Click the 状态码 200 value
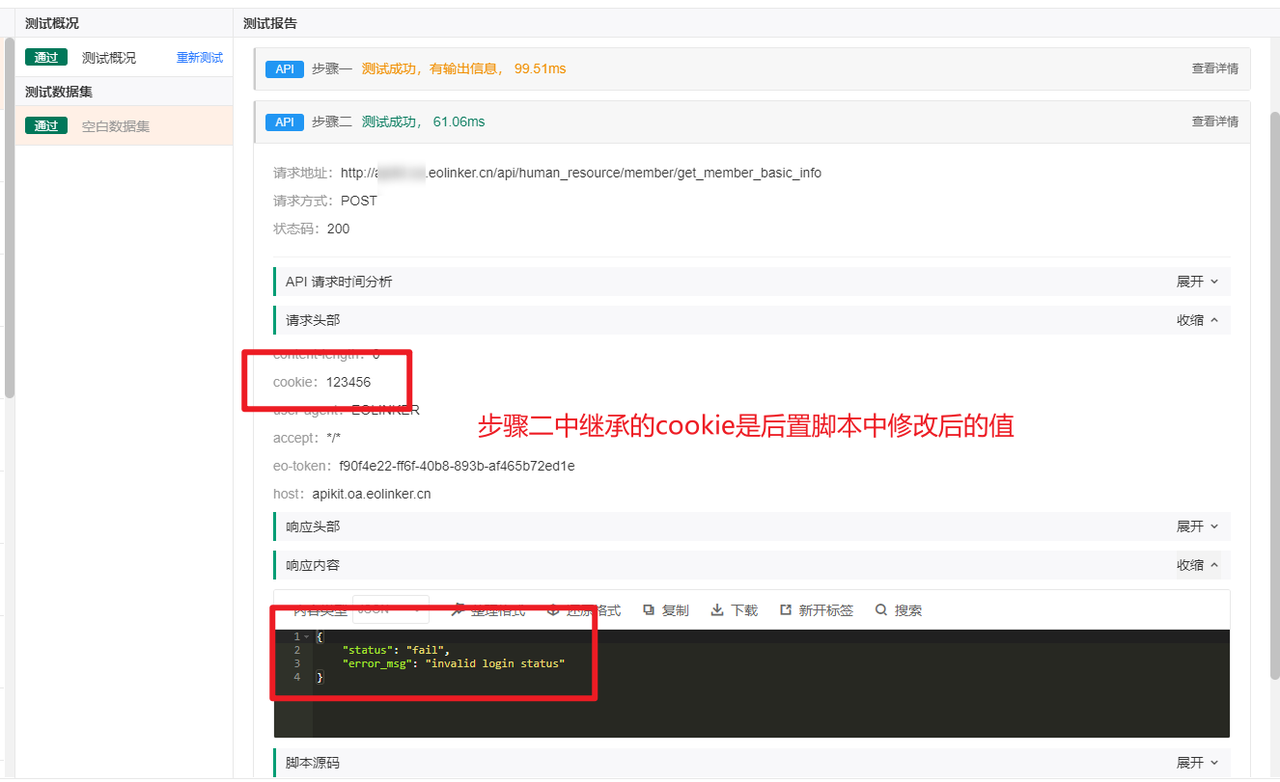The height and width of the screenshot is (782, 1280). pyautogui.click(x=338, y=229)
